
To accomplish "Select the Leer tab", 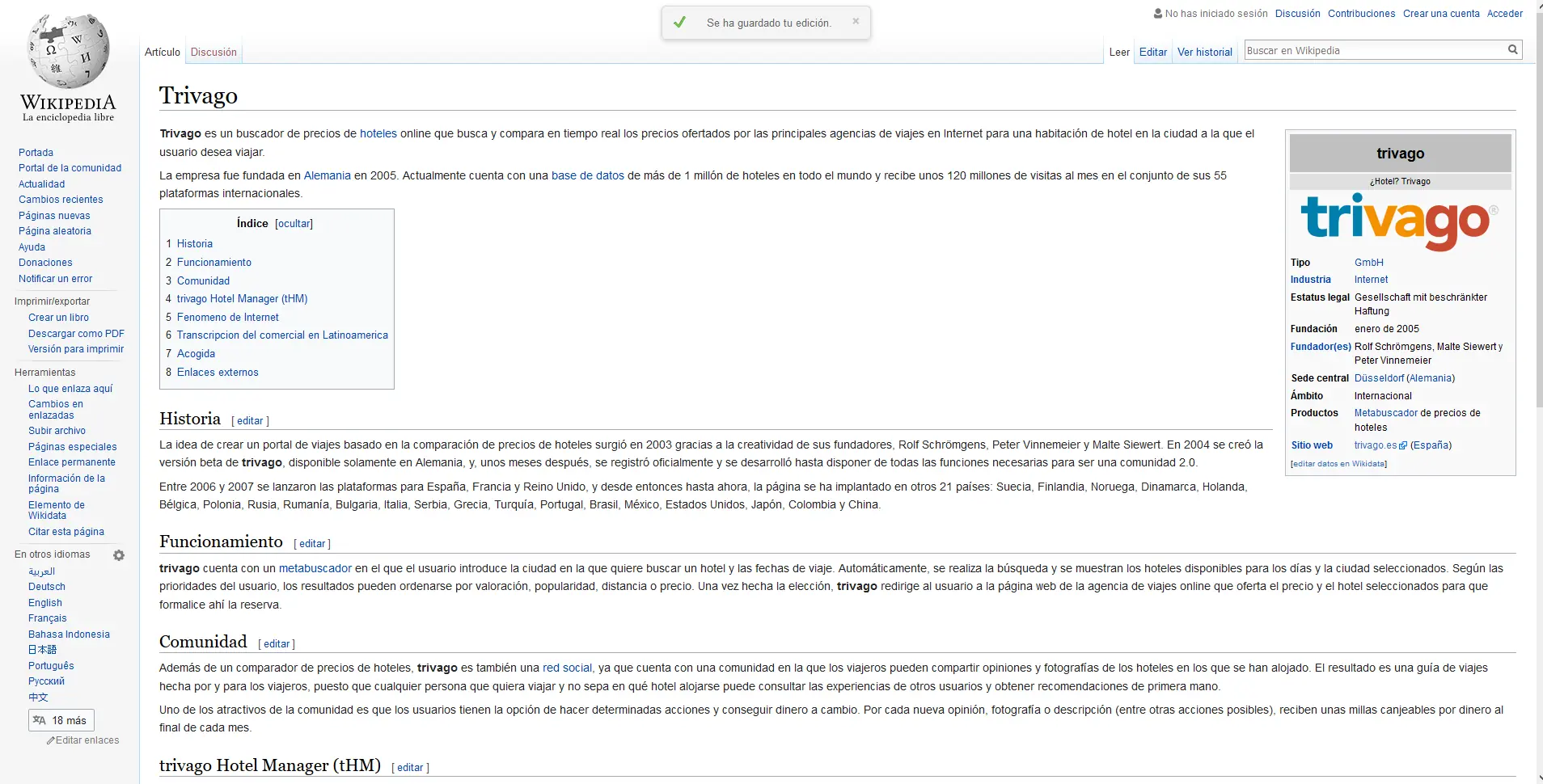I will pos(1119,52).
